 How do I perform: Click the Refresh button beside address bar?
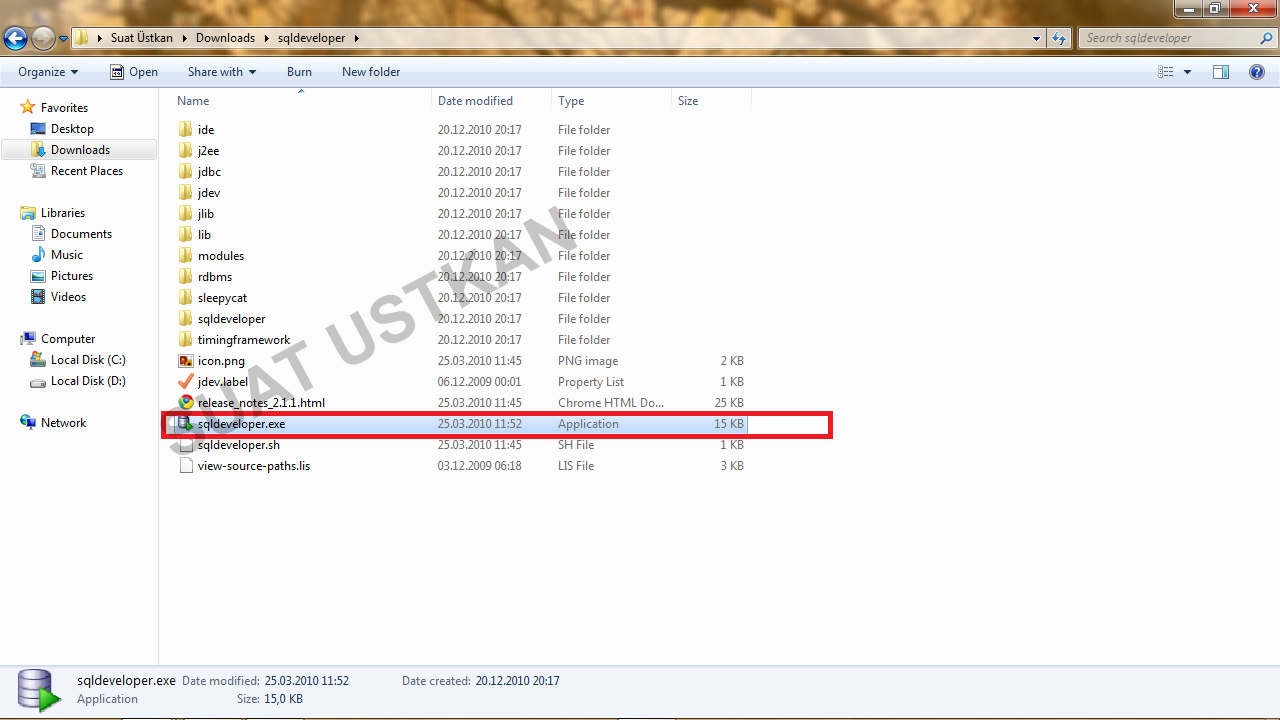click(x=1059, y=38)
